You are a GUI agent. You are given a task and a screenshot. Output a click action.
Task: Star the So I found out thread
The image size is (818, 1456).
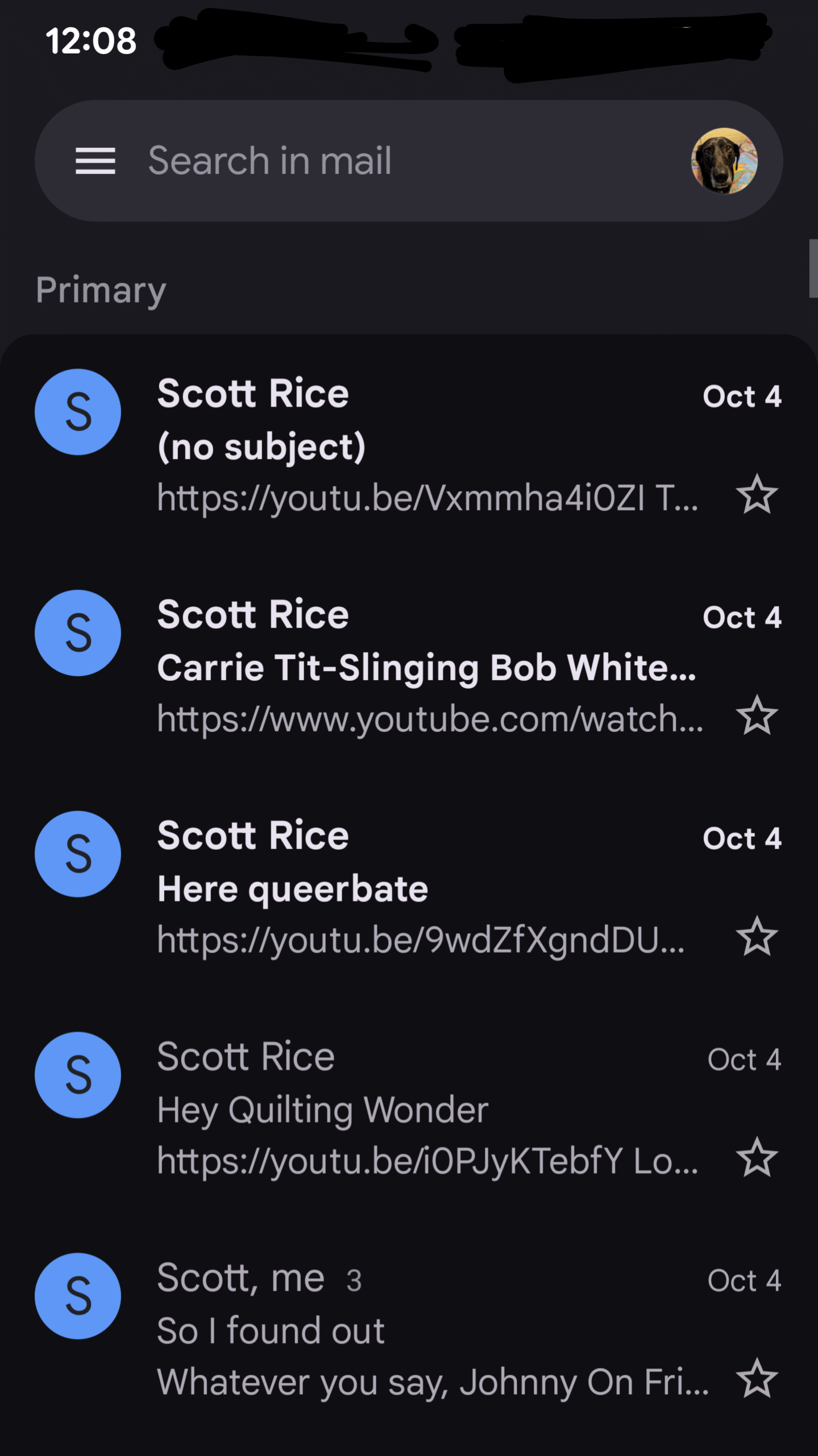[x=757, y=1379]
